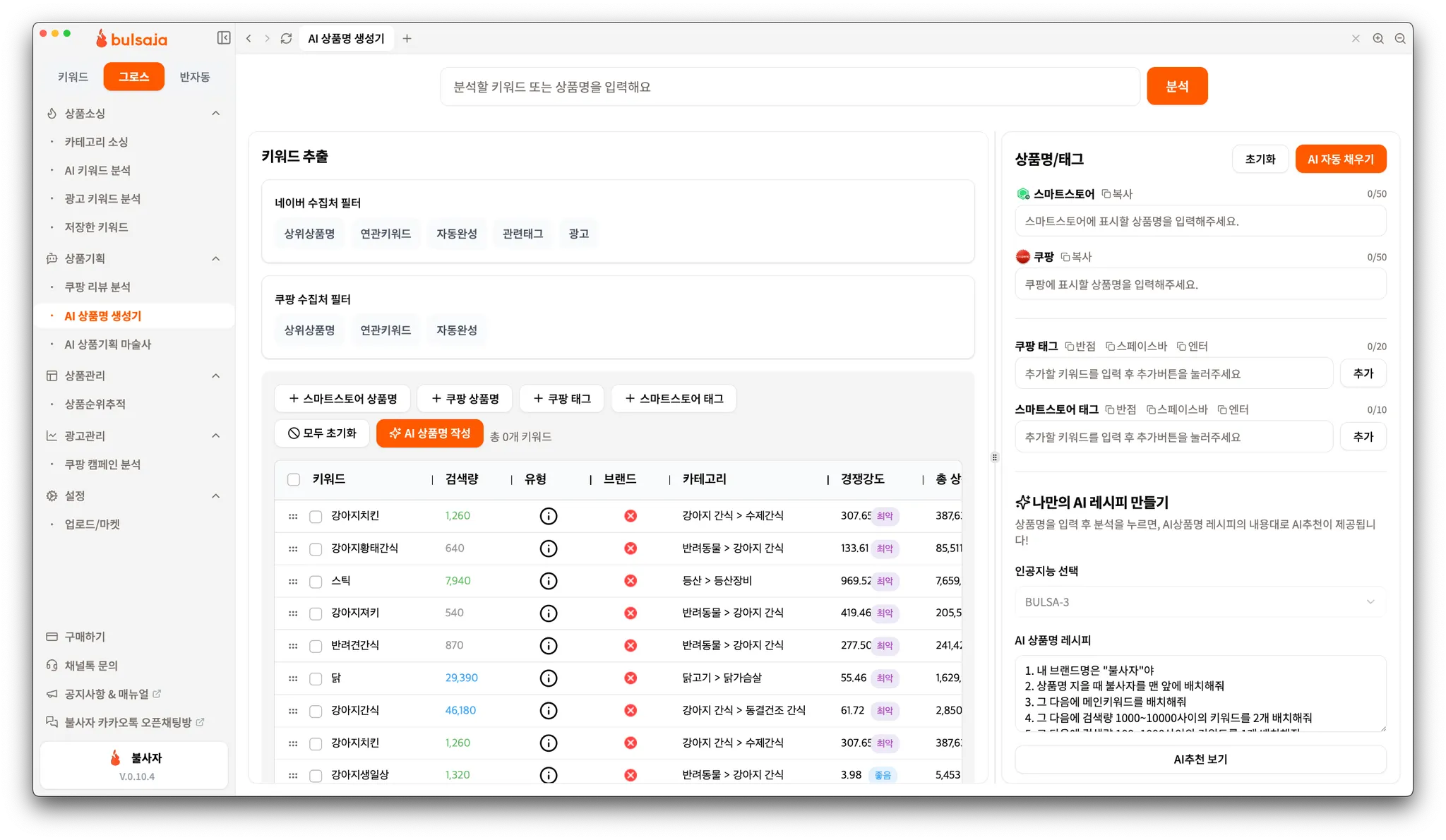Viewport: 1446px width, 840px height.
Task: Toggle the sidebar collapse icon
Action: (224, 38)
